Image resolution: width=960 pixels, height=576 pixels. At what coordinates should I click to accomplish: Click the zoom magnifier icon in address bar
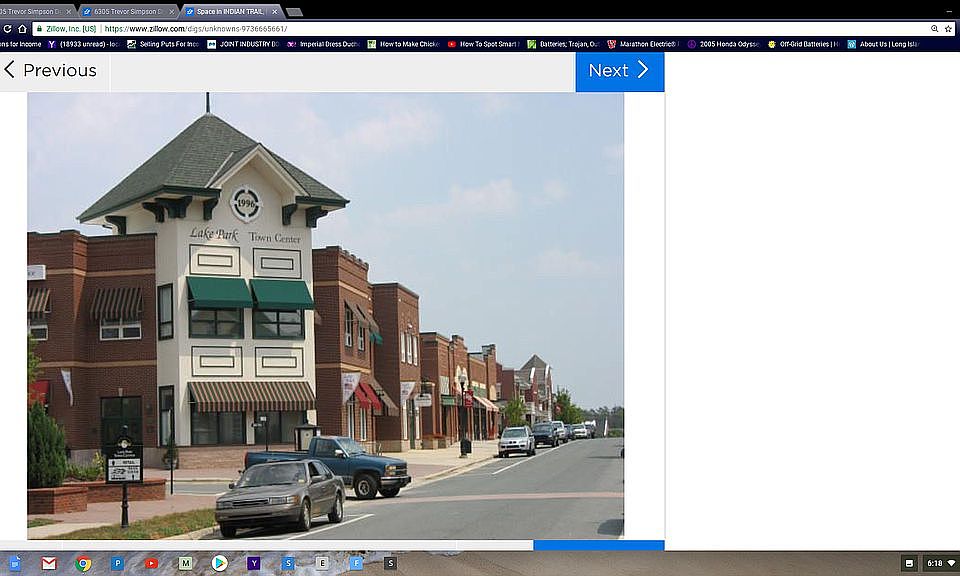point(934,29)
